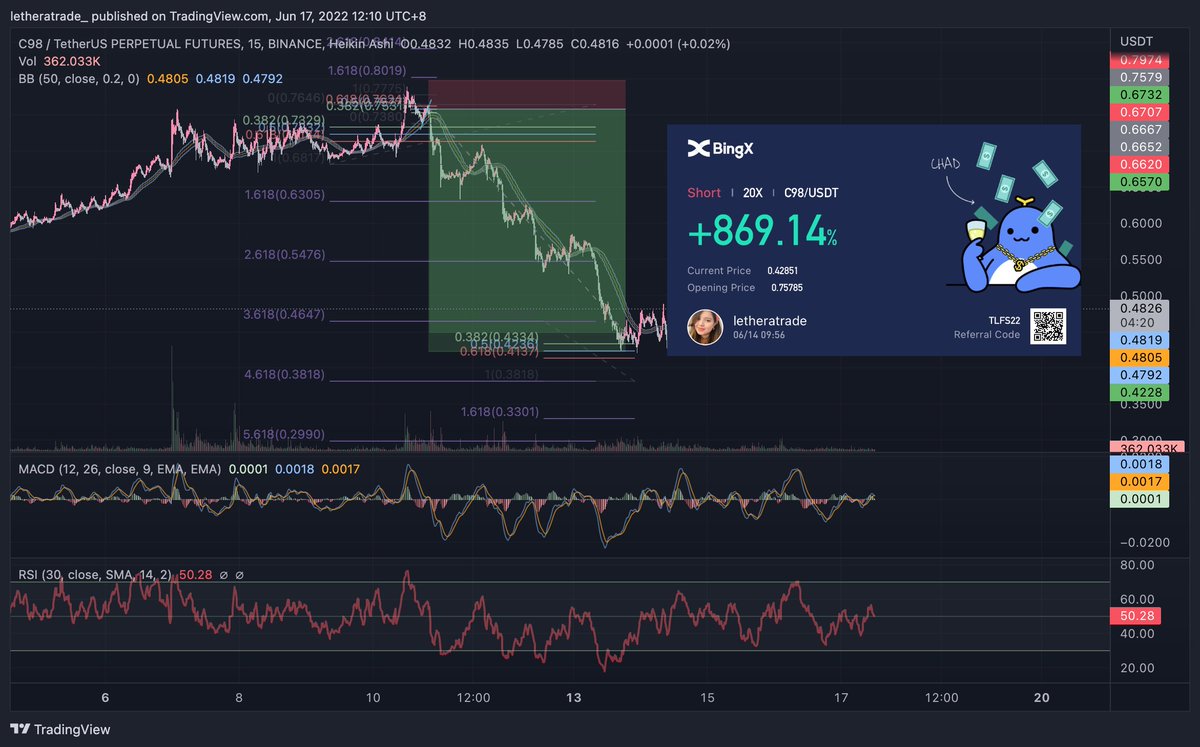Image resolution: width=1200 pixels, height=747 pixels.
Task: Click the 0.6000 price axis label
Action: coord(1139,223)
